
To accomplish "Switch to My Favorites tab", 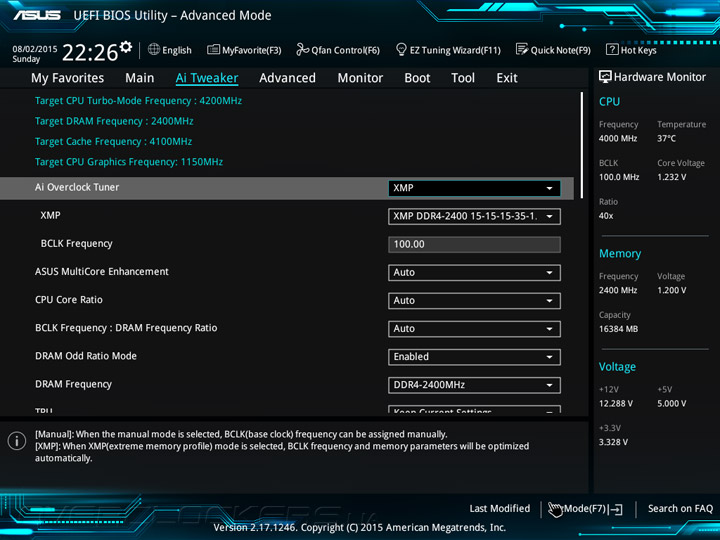I will pyautogui.click(x=68, y=78).
